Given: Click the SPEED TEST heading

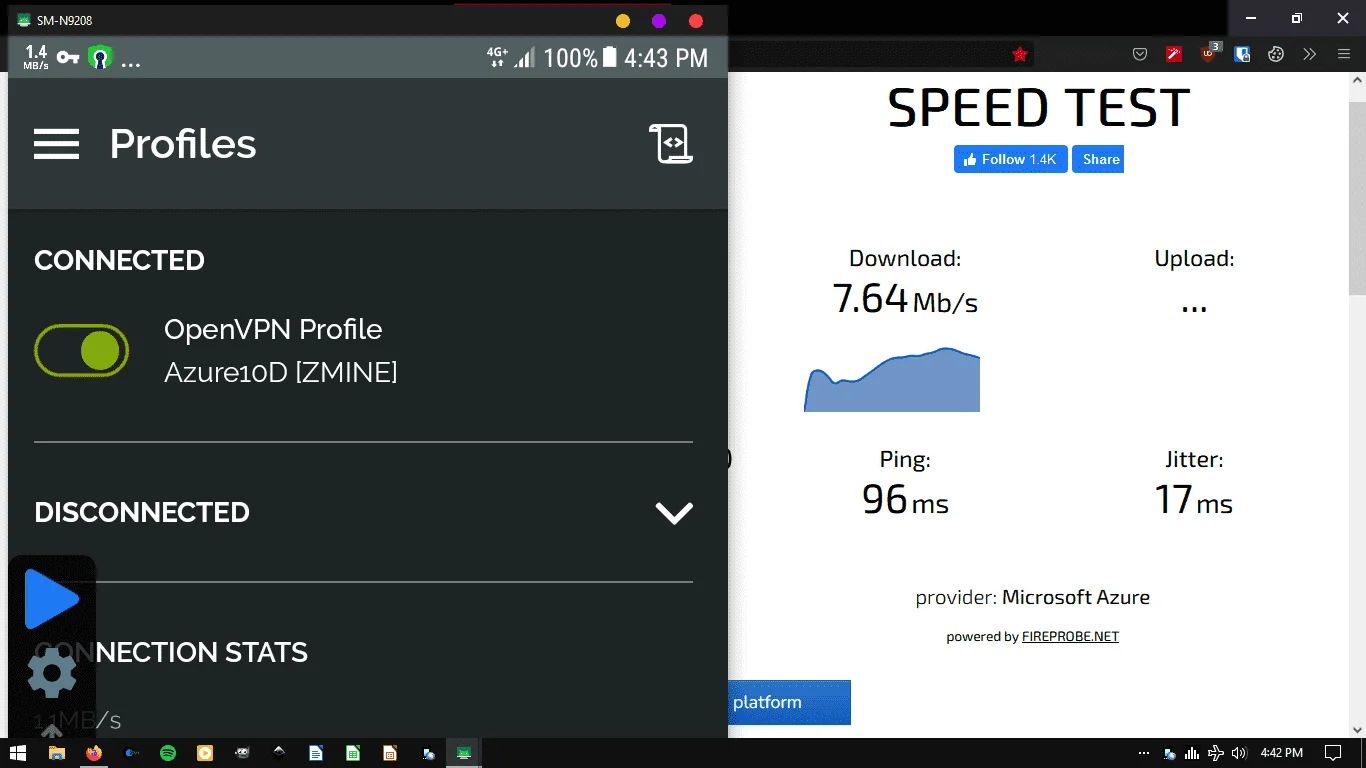Looking at the screenshot, I should point(1039,108).
